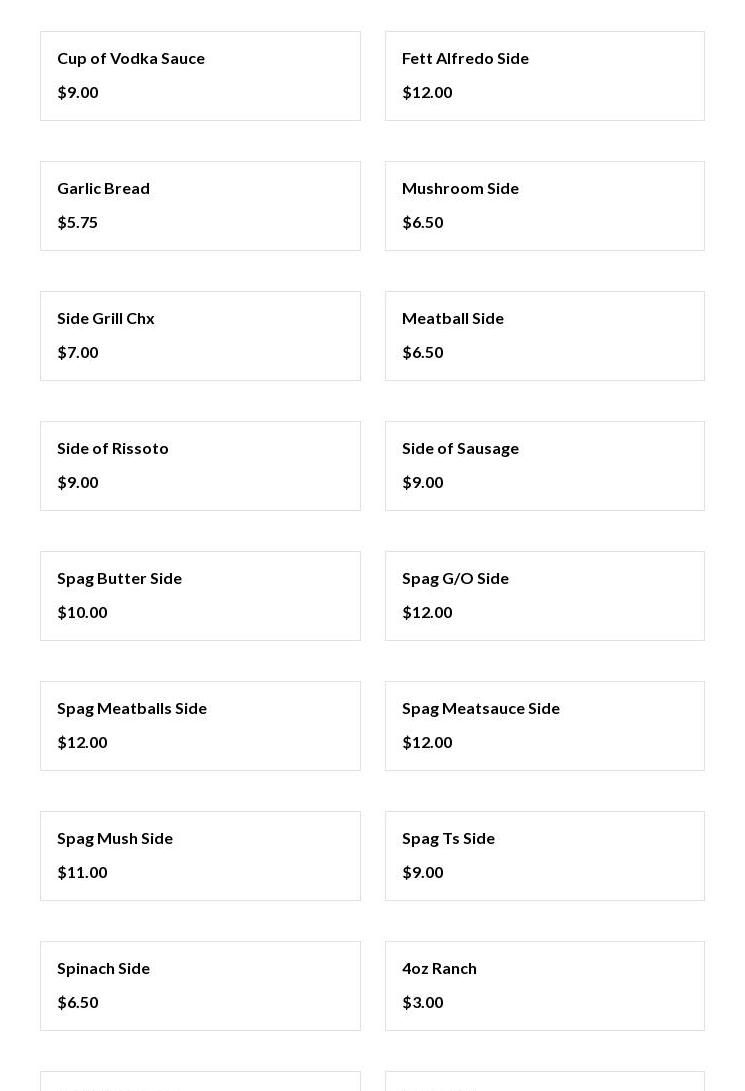Select the Spinach Side item
745x1091 pixels.
[x=200, y=986]
